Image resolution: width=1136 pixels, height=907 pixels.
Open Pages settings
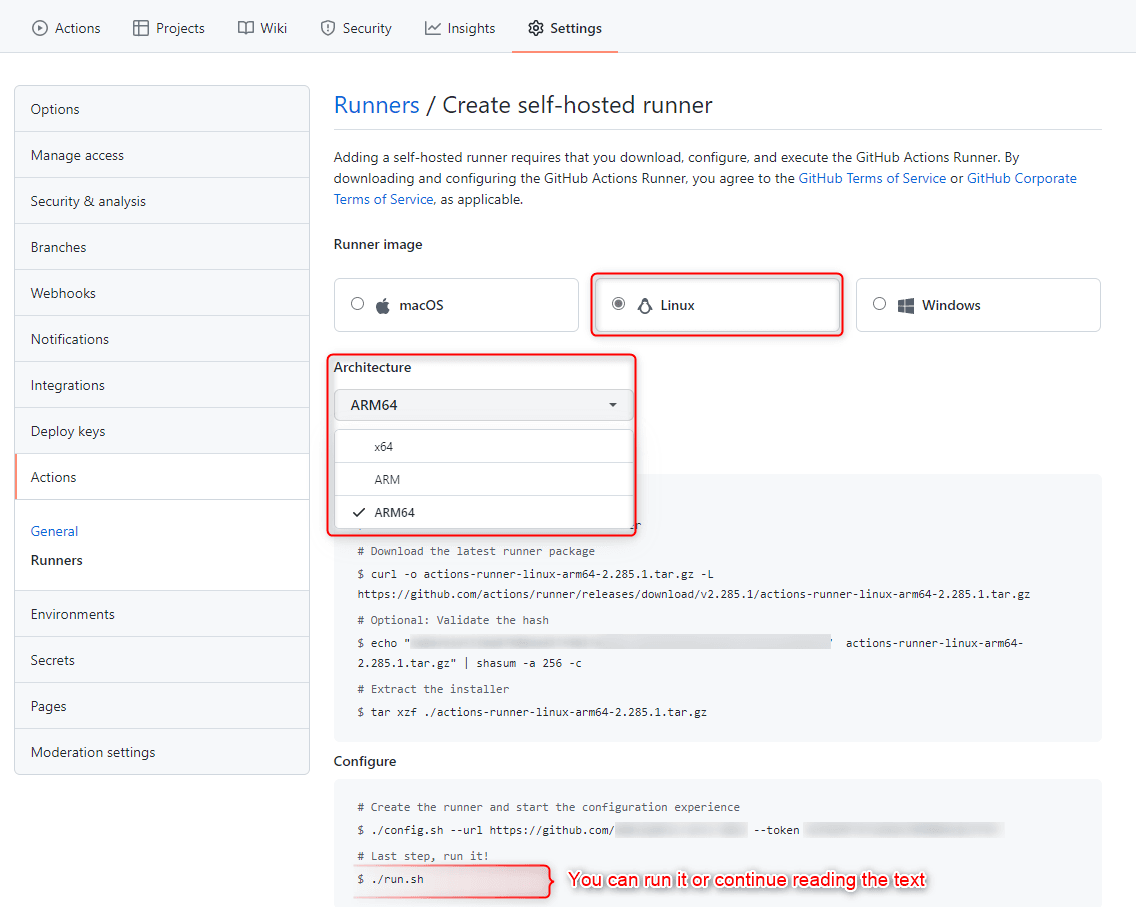pyautogui.click(x=162, y=706)
